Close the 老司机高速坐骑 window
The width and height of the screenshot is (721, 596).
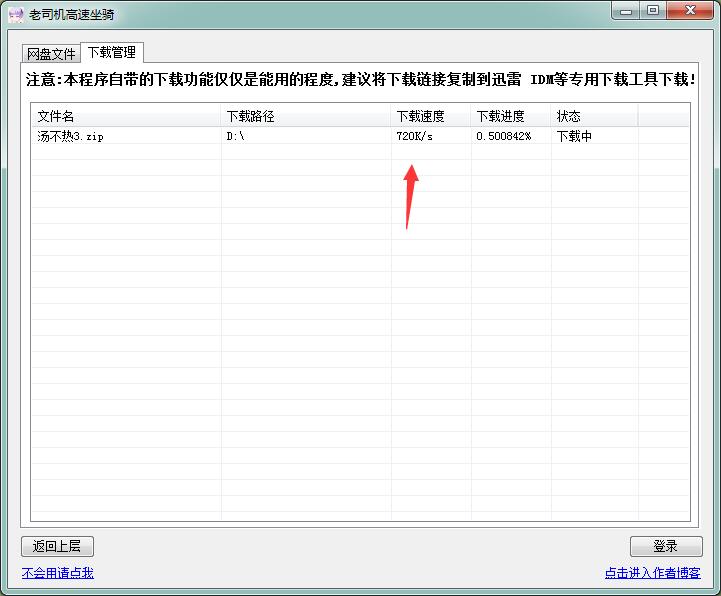pyautogui.click(x=688, y=10)
